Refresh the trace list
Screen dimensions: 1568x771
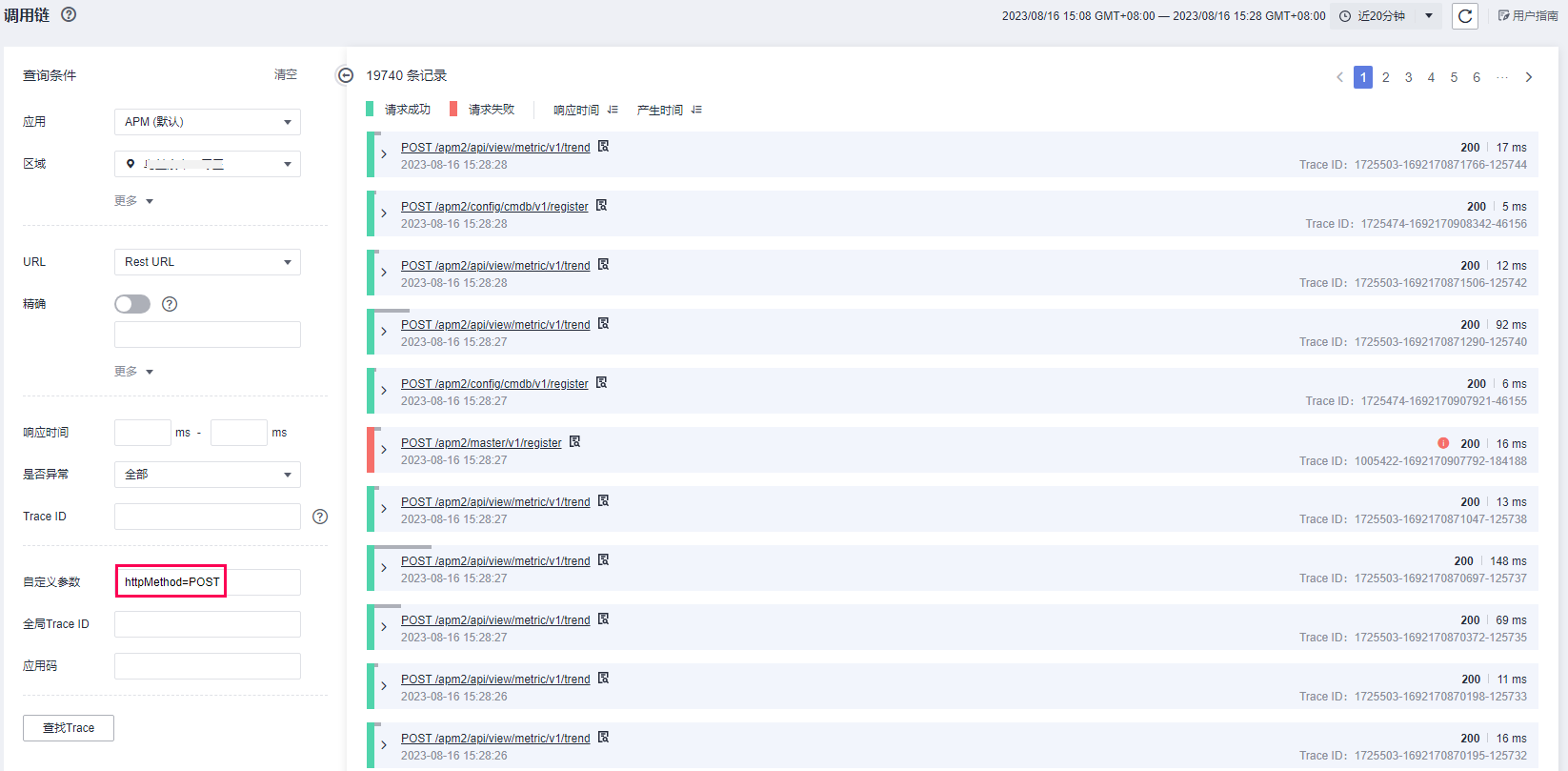[x=1465, y=15]
